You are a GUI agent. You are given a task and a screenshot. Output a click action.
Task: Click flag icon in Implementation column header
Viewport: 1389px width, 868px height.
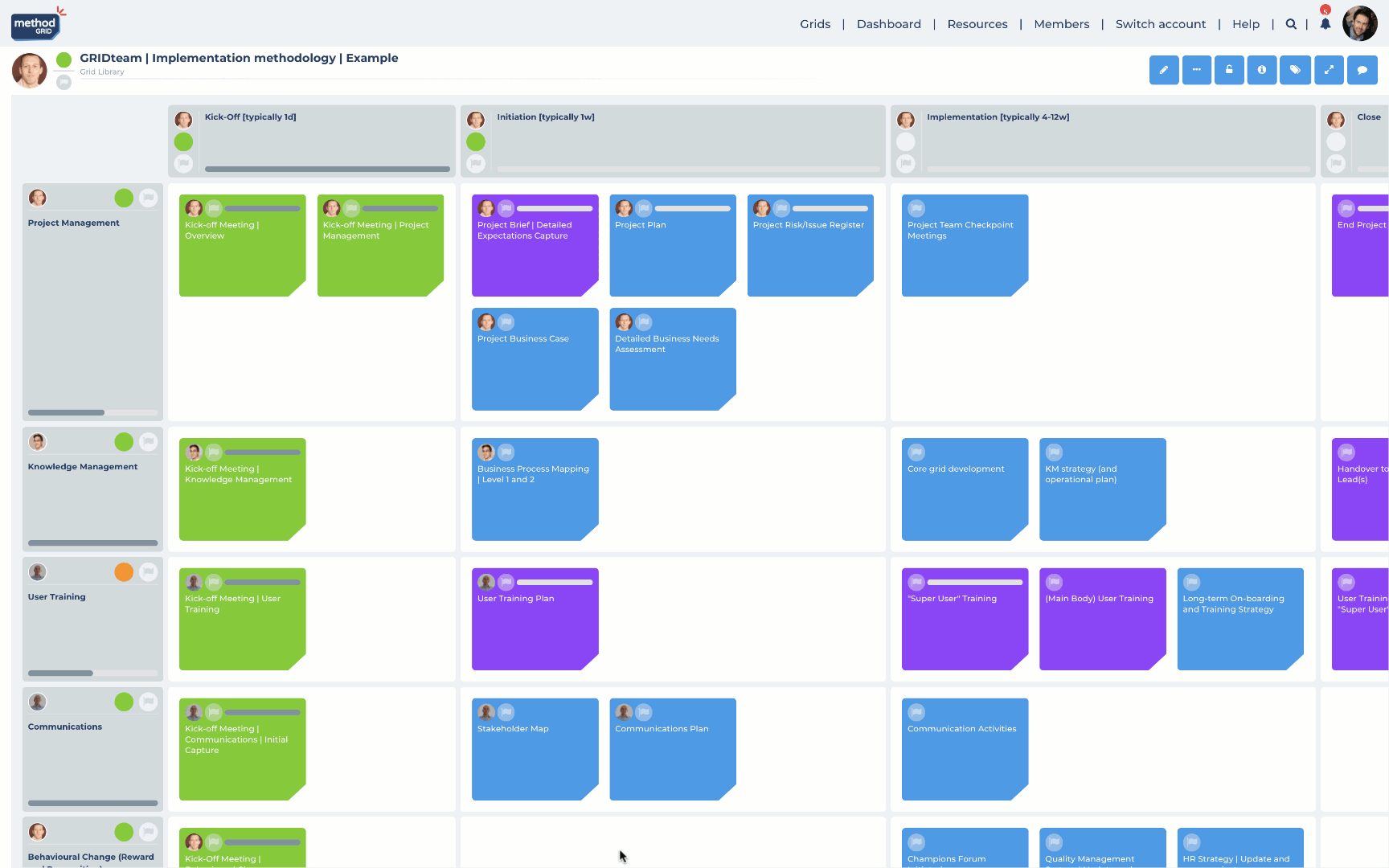tap(906, 164)
